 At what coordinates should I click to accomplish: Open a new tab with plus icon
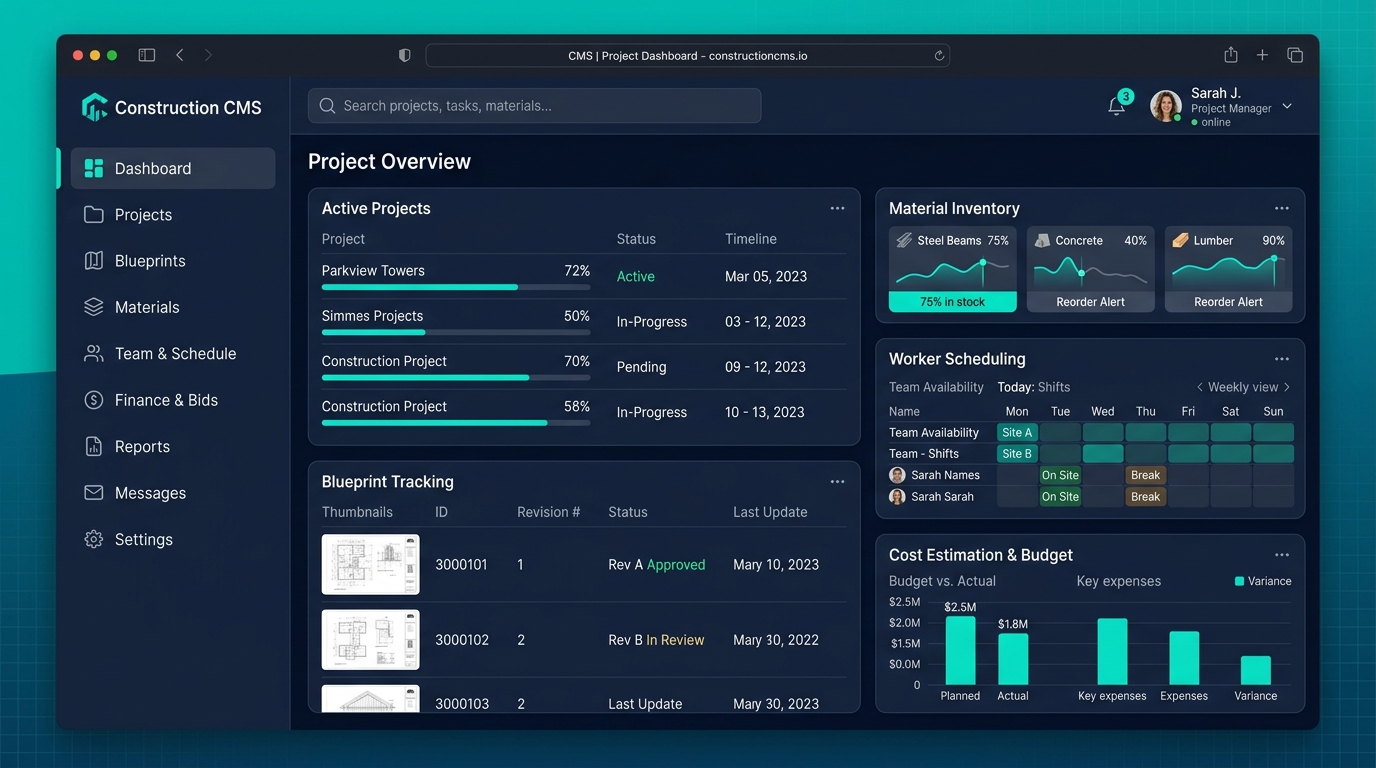tap(1262, 55)
